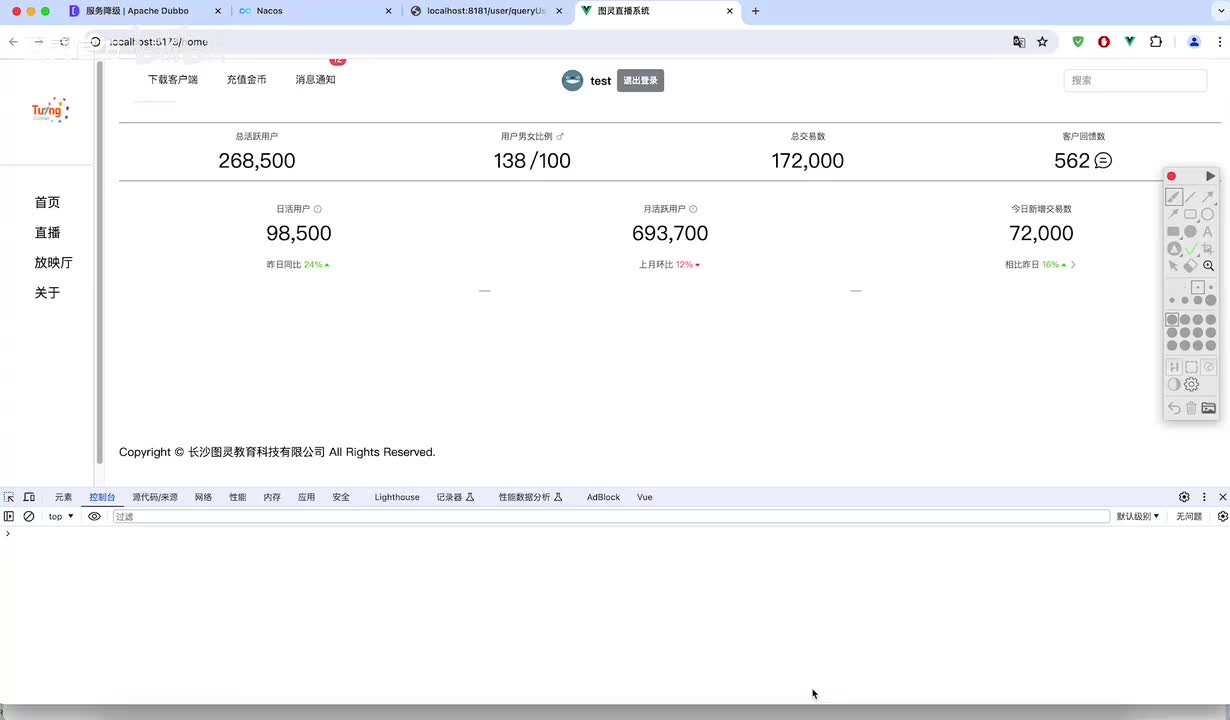Select the crop tool in palette
Viewport: 1230px width, 720px height.
tap(1208, 249)
